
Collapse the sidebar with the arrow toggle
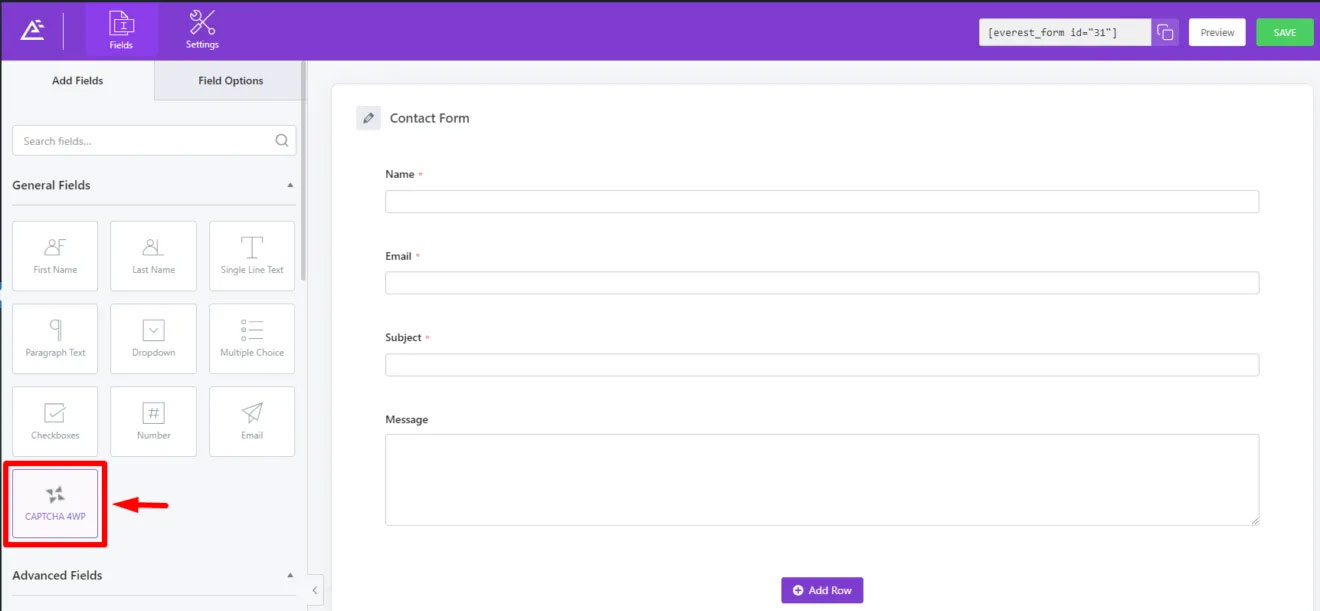pyautogui.click(x=315, y=590)
